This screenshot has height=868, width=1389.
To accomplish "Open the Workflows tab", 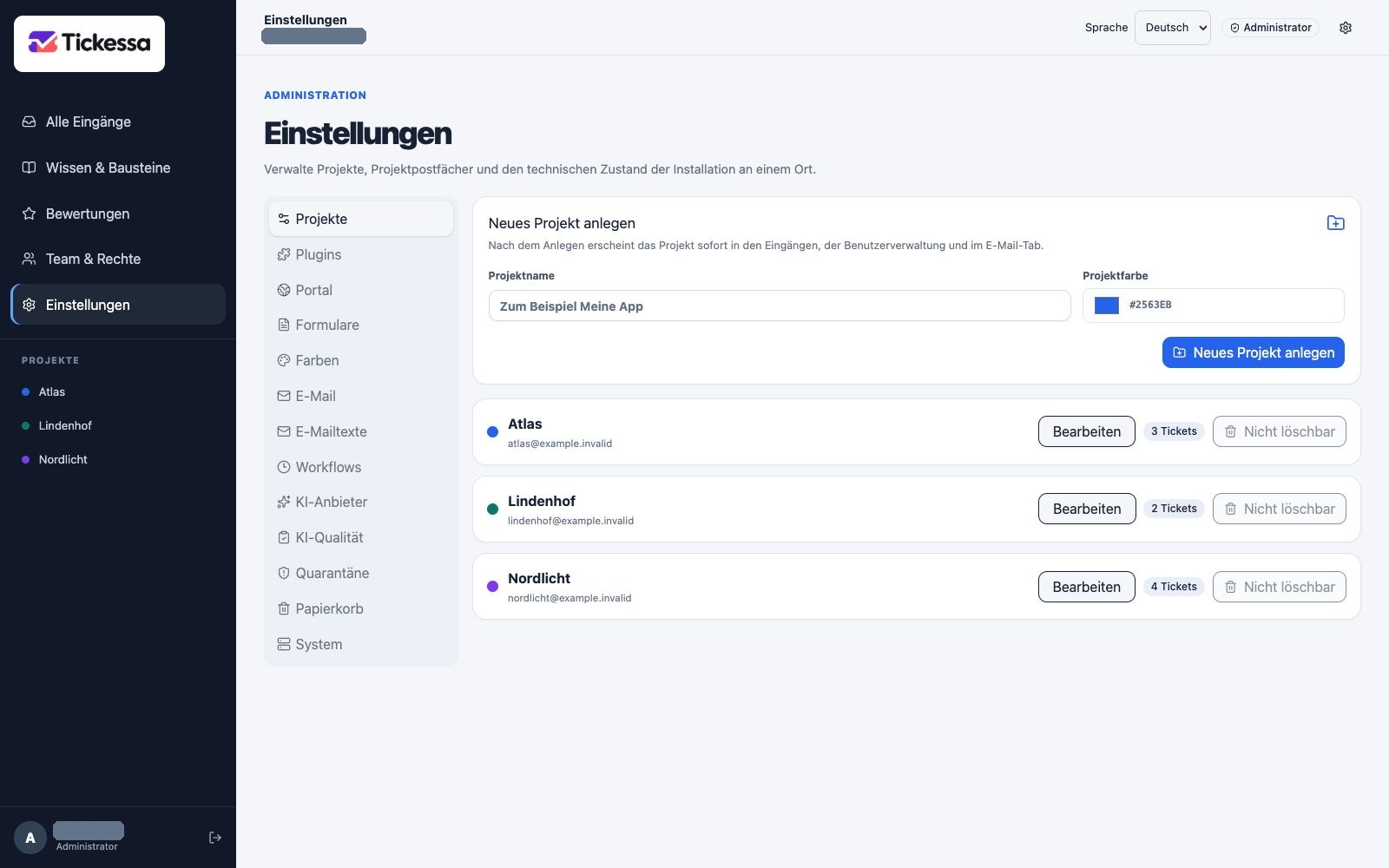I will [361, 467].
